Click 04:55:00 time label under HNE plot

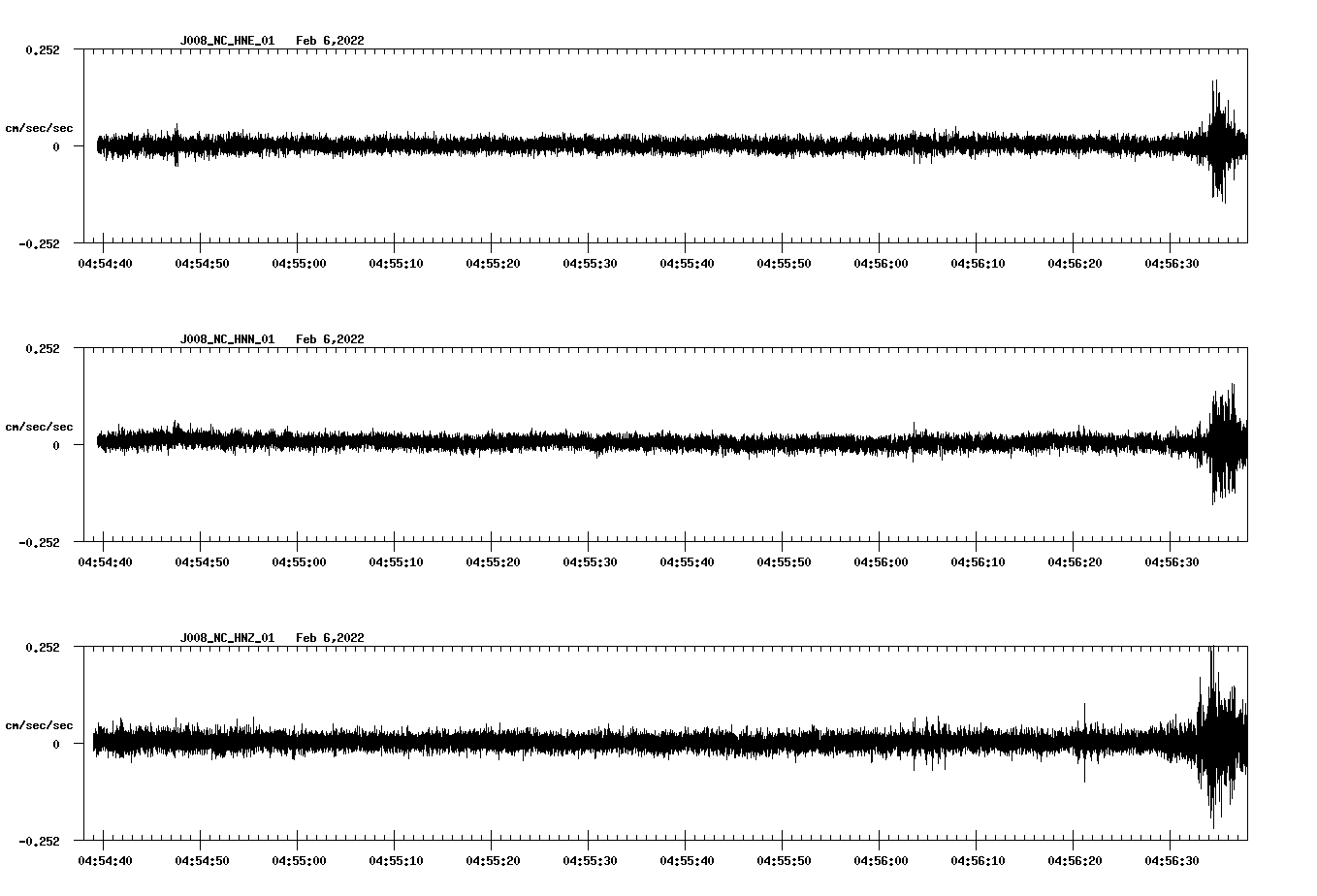click(x=299, y=264)
